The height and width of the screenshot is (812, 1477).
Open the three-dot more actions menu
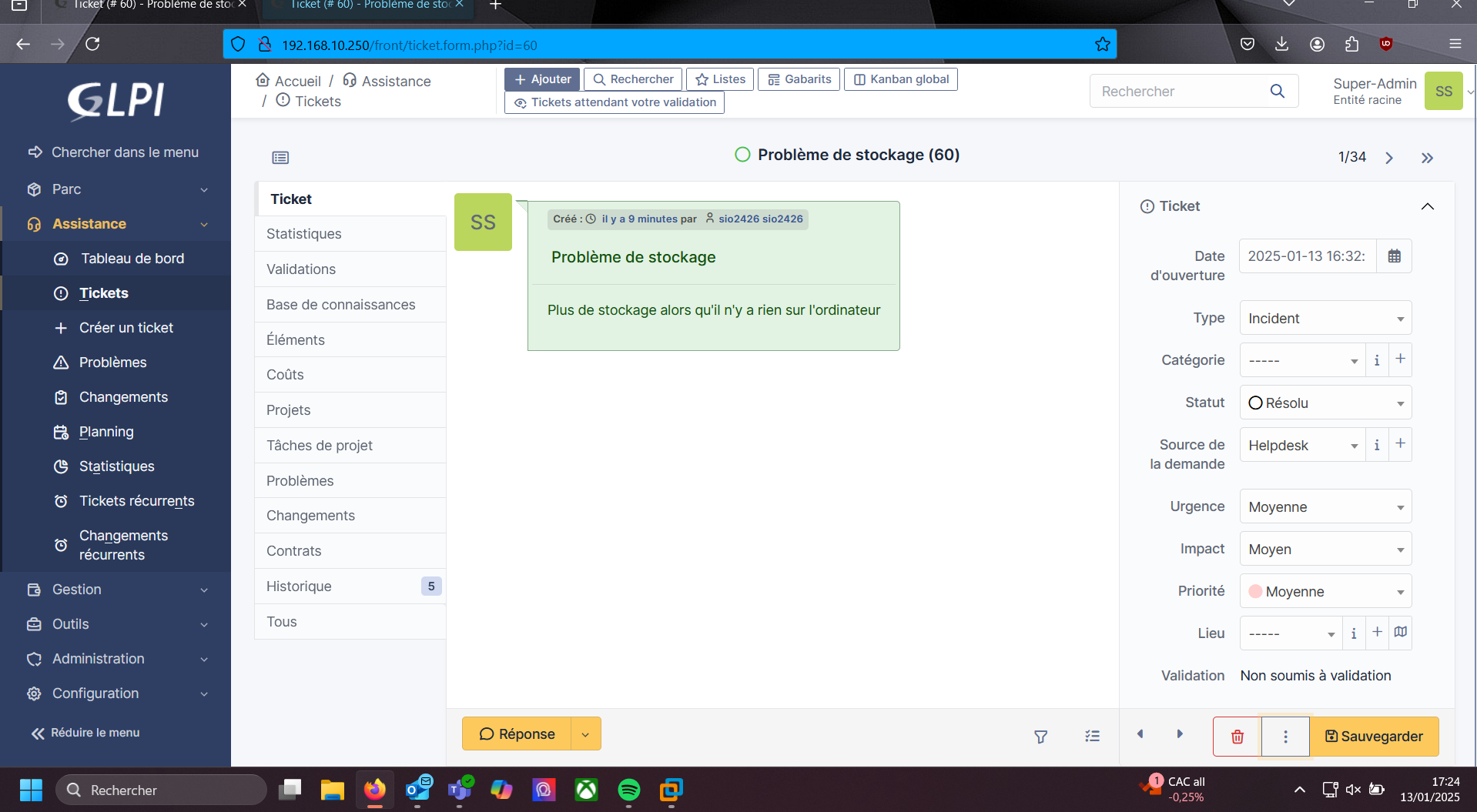pyautogui.click(x=1285, y=737)
